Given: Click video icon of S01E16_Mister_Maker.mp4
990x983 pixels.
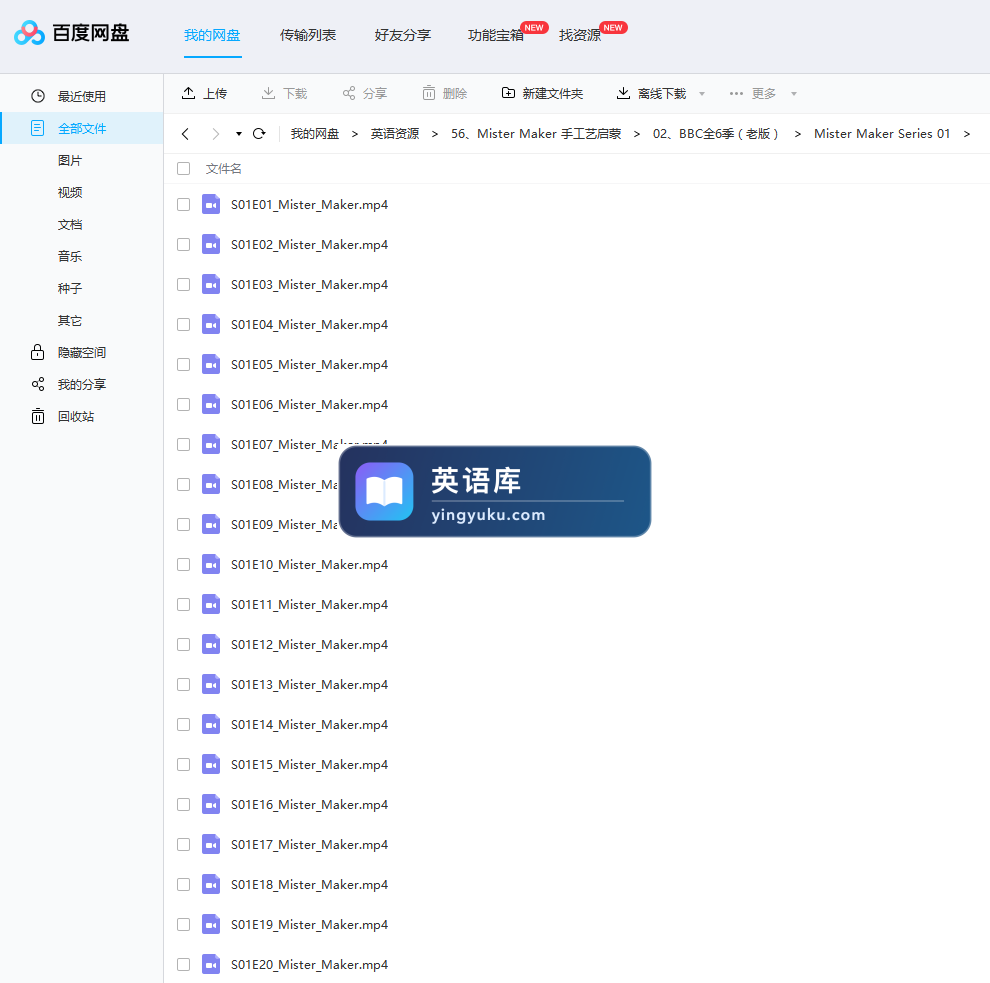Looking at the screenshot, I should (211, 804).
